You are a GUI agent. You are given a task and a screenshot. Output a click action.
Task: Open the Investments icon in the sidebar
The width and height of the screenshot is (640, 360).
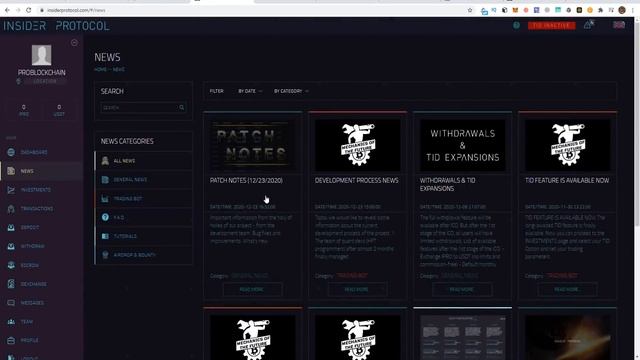pyautogui.click(x=11, y=190)
